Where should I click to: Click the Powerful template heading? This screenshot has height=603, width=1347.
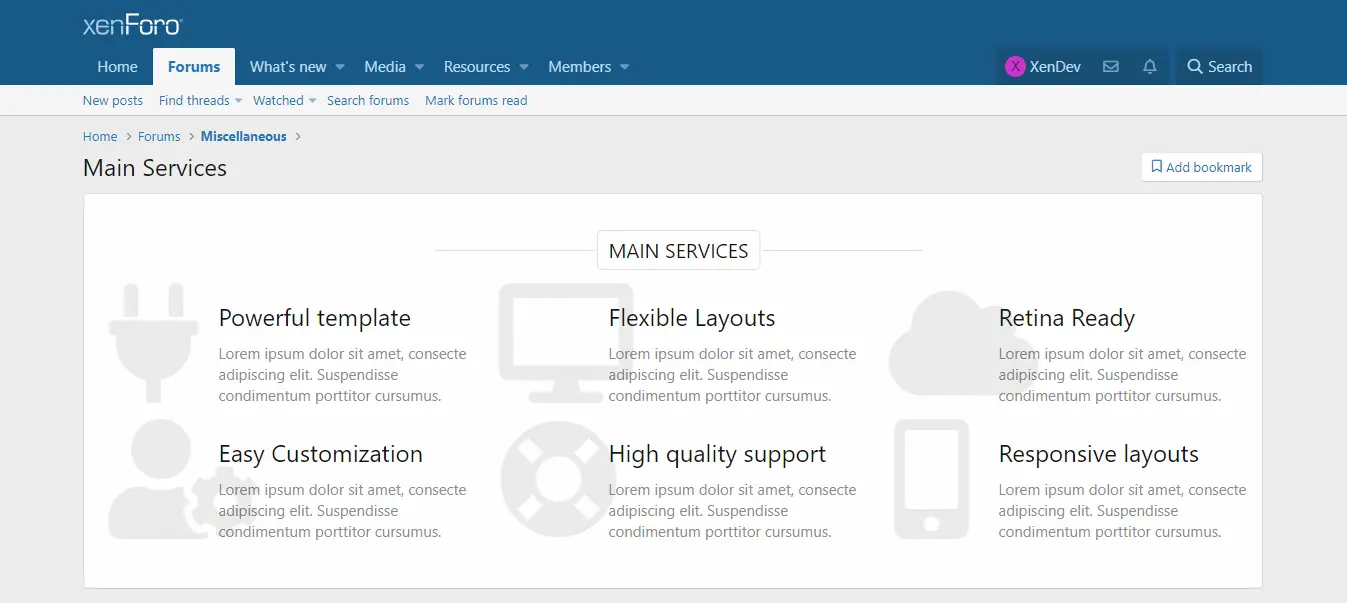(315, 318)
